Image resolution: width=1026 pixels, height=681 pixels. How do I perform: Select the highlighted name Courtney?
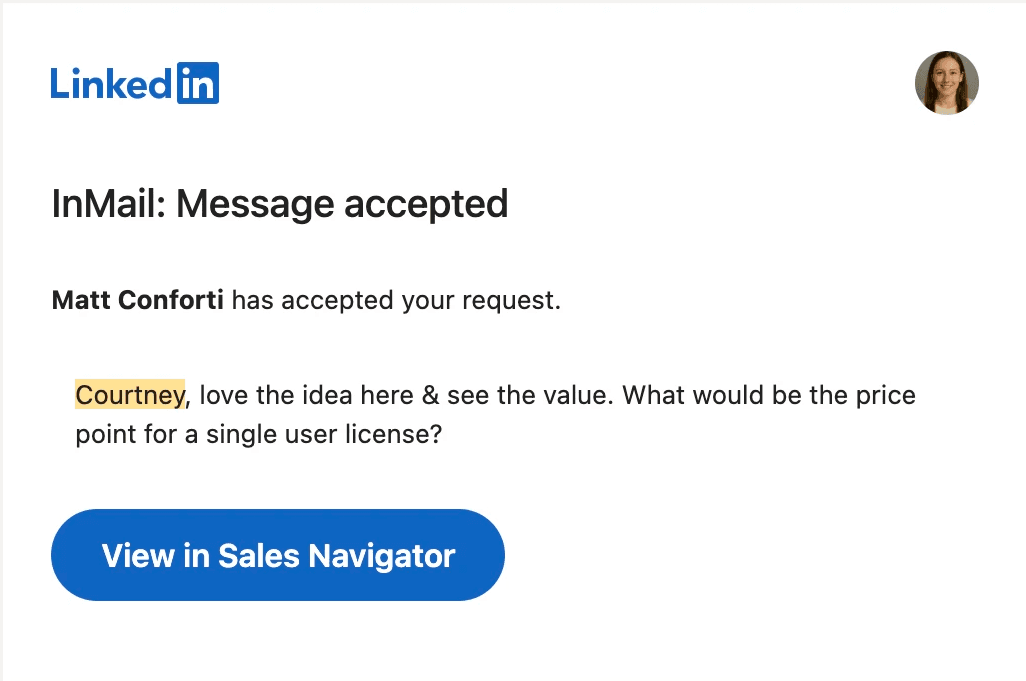pyautogui.click(x=130, y=395)
